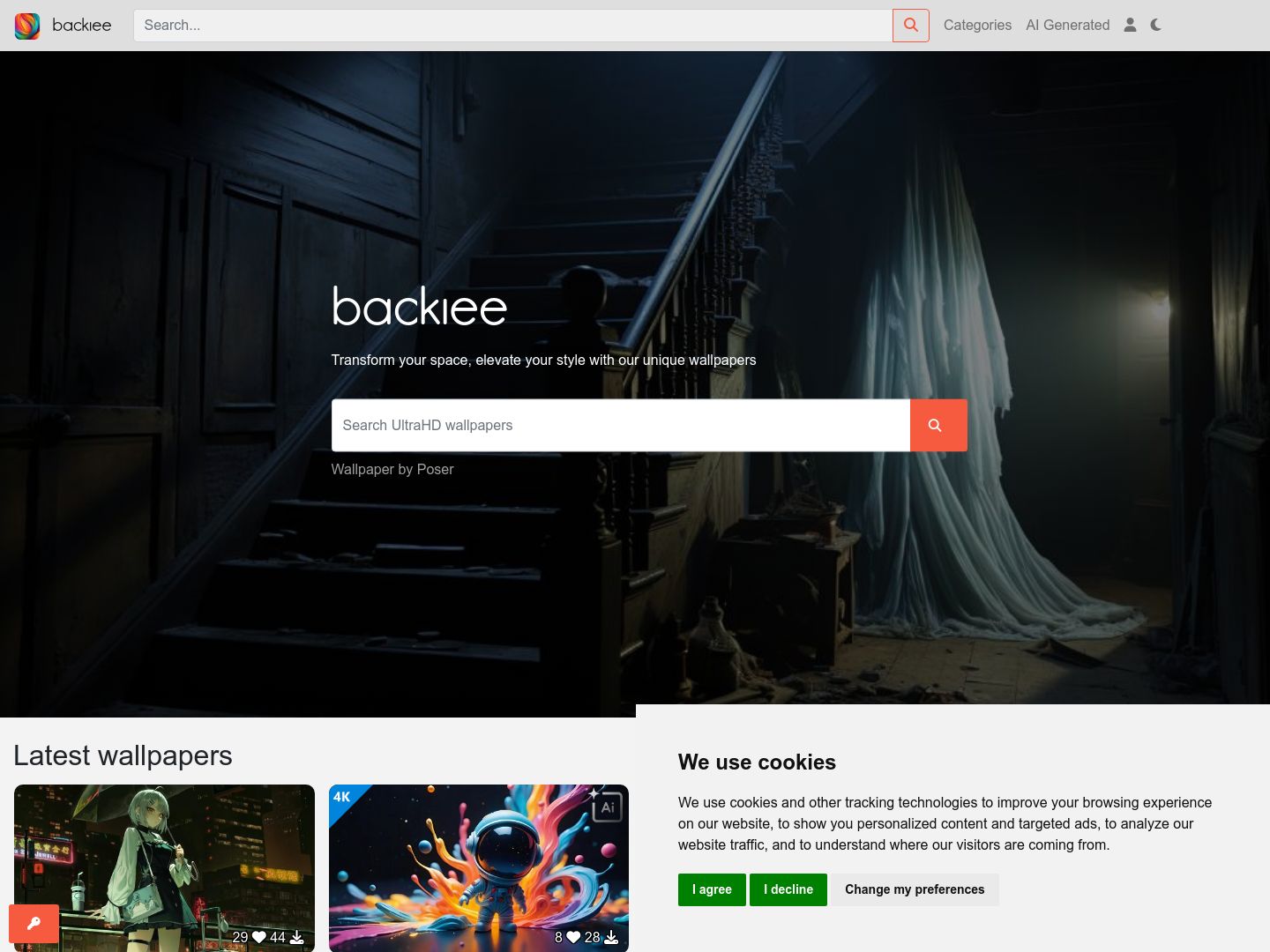Click the orange hero search button
Image resolution: width=1270 pixels, height=952 pixels.
click(x=938, y=425)
